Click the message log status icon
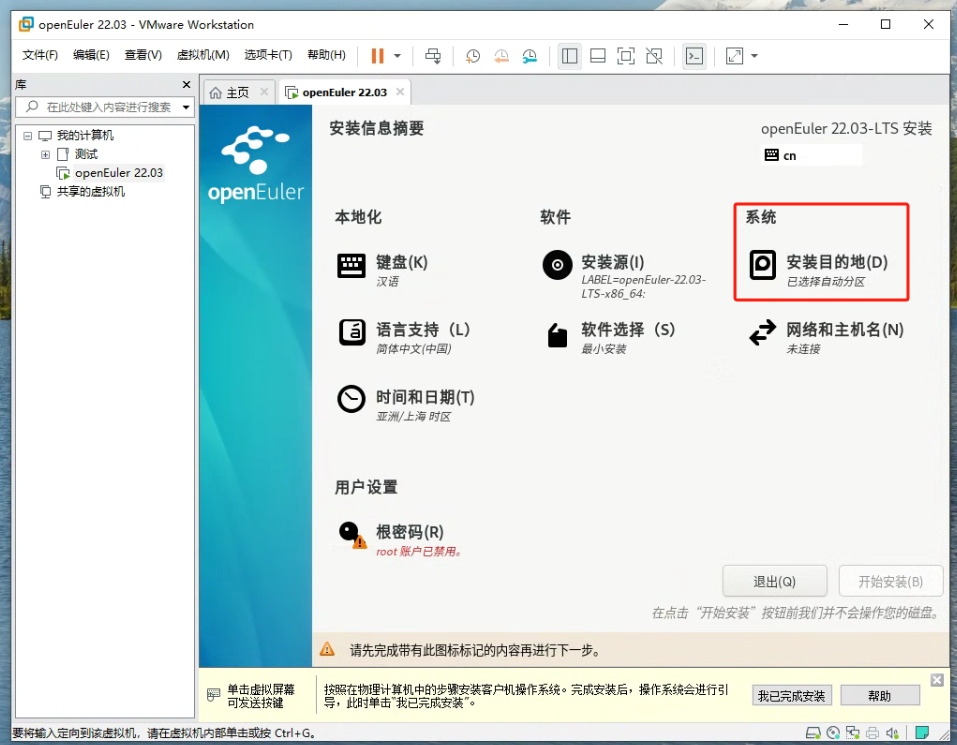 coord(922,732)
